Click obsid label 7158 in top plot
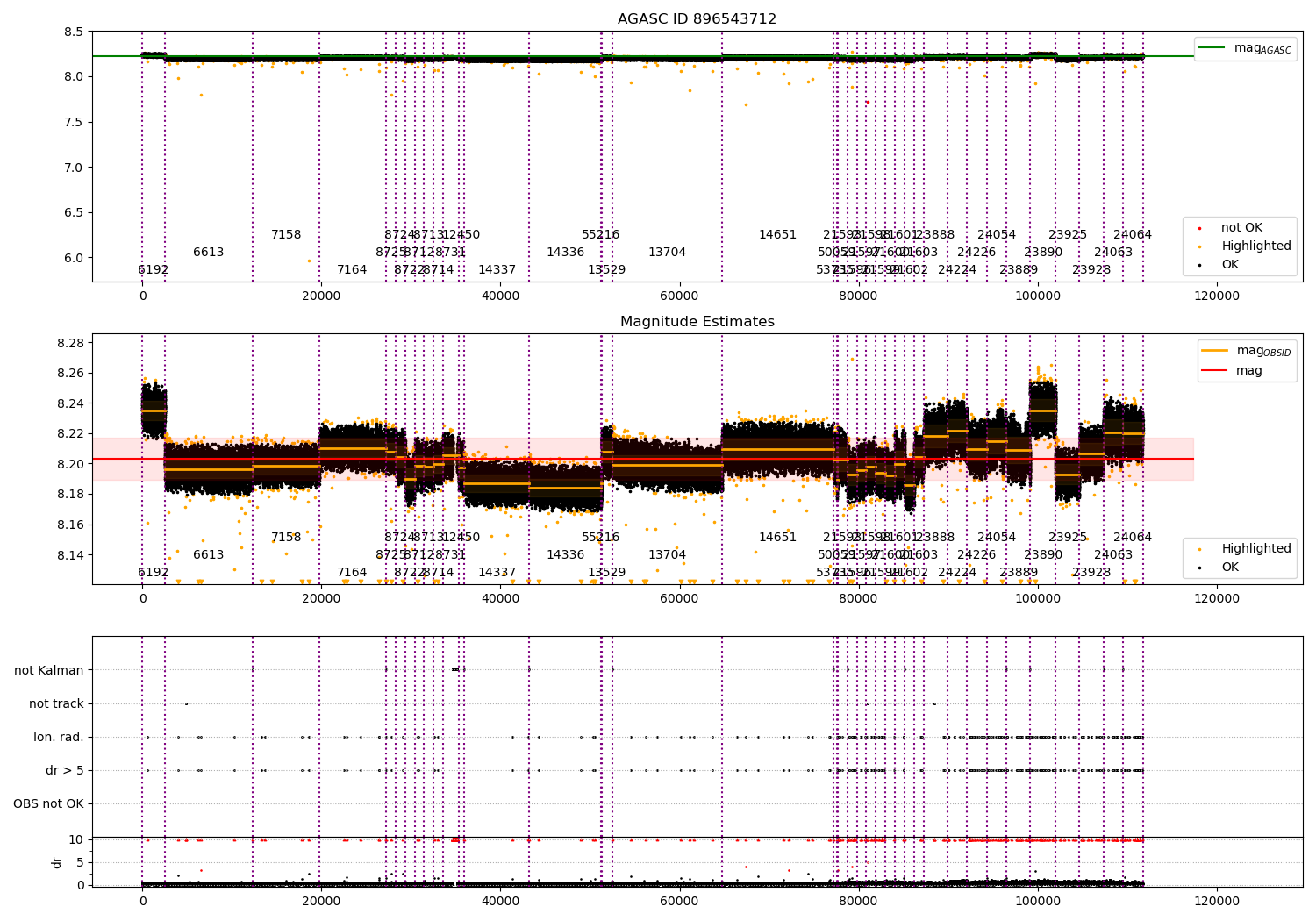The image size is (1316, 921). pos(286,235)
